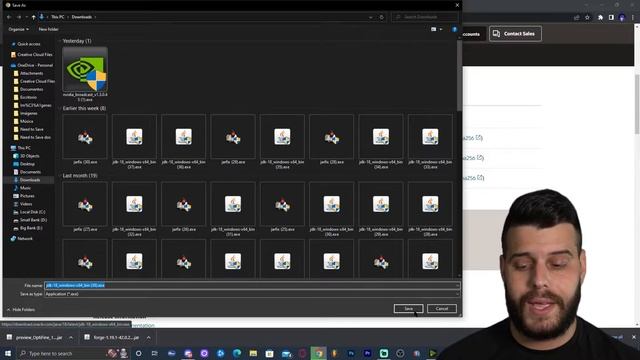The image size is (640, 360).
Task: Open the Windows Start menu
Action: [x=8, y=353]
